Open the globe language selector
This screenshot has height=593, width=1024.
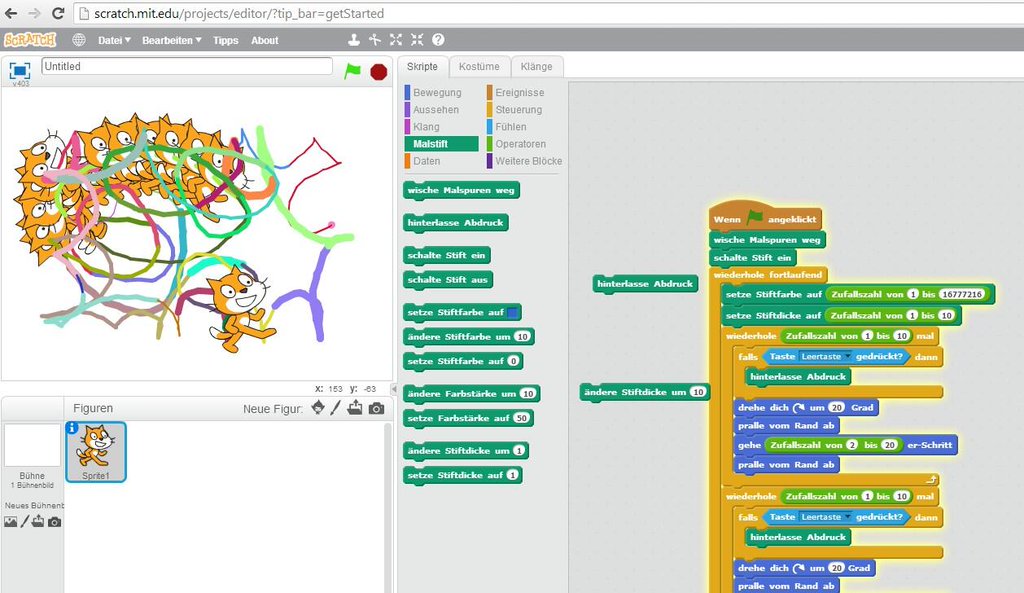click(x=79, y=40)
